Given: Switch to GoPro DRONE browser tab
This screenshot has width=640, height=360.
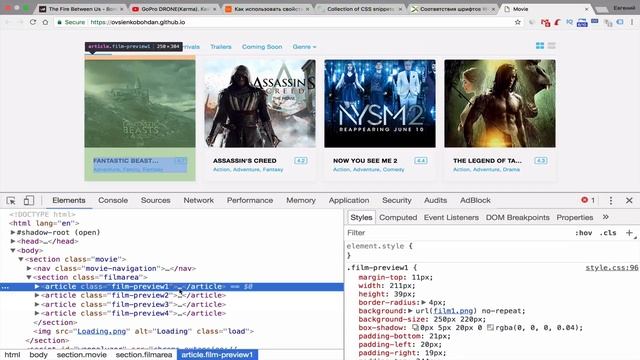Looking at the screenshot, I should pyautogui.click(x=174, y=9).
